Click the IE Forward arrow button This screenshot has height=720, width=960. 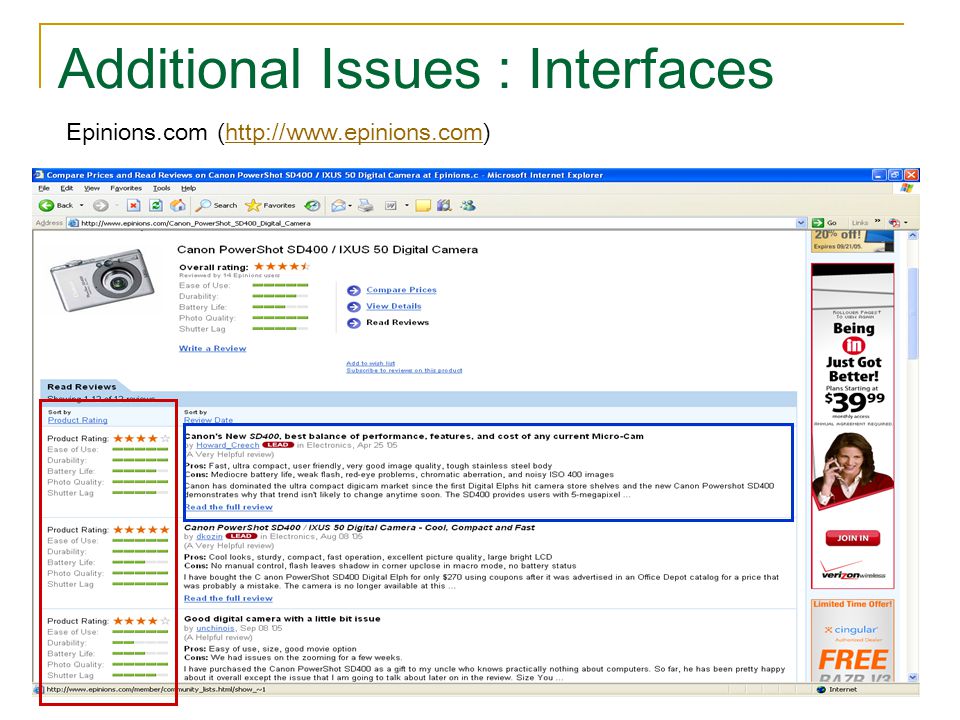(x=101, y=206)
